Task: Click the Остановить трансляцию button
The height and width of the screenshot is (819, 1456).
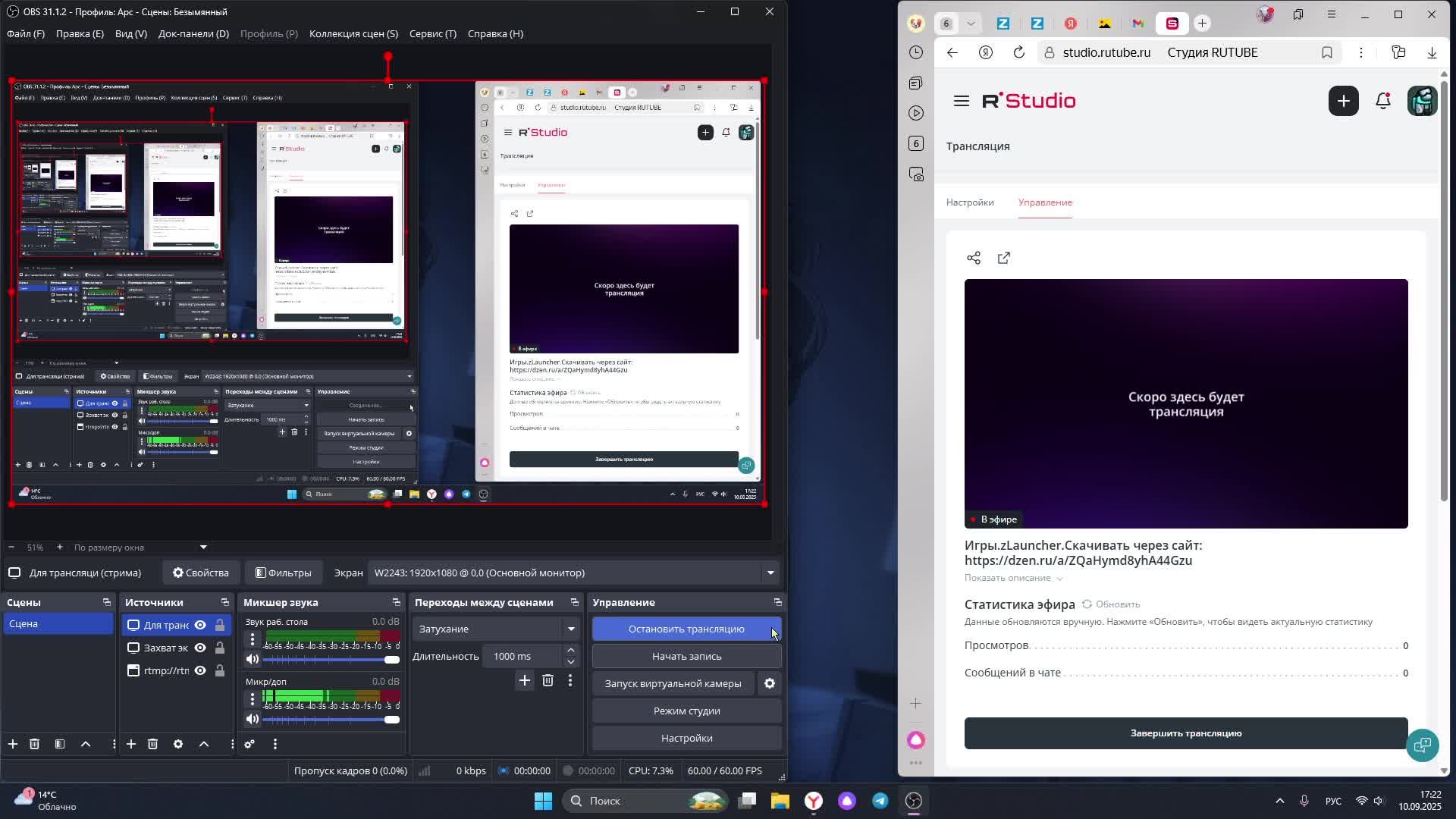Action: pyautogui.click(x=686, y=629)
